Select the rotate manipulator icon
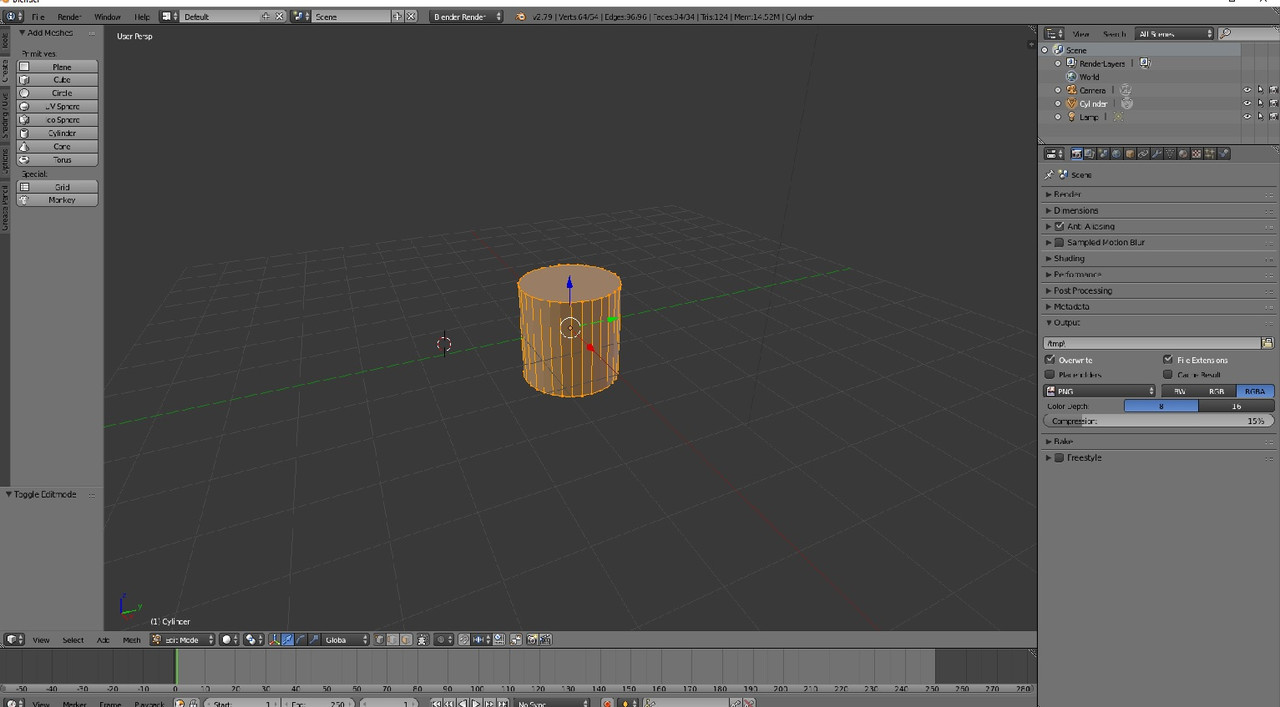Viewport: 1280px width, 707px height. coord(301,639)
